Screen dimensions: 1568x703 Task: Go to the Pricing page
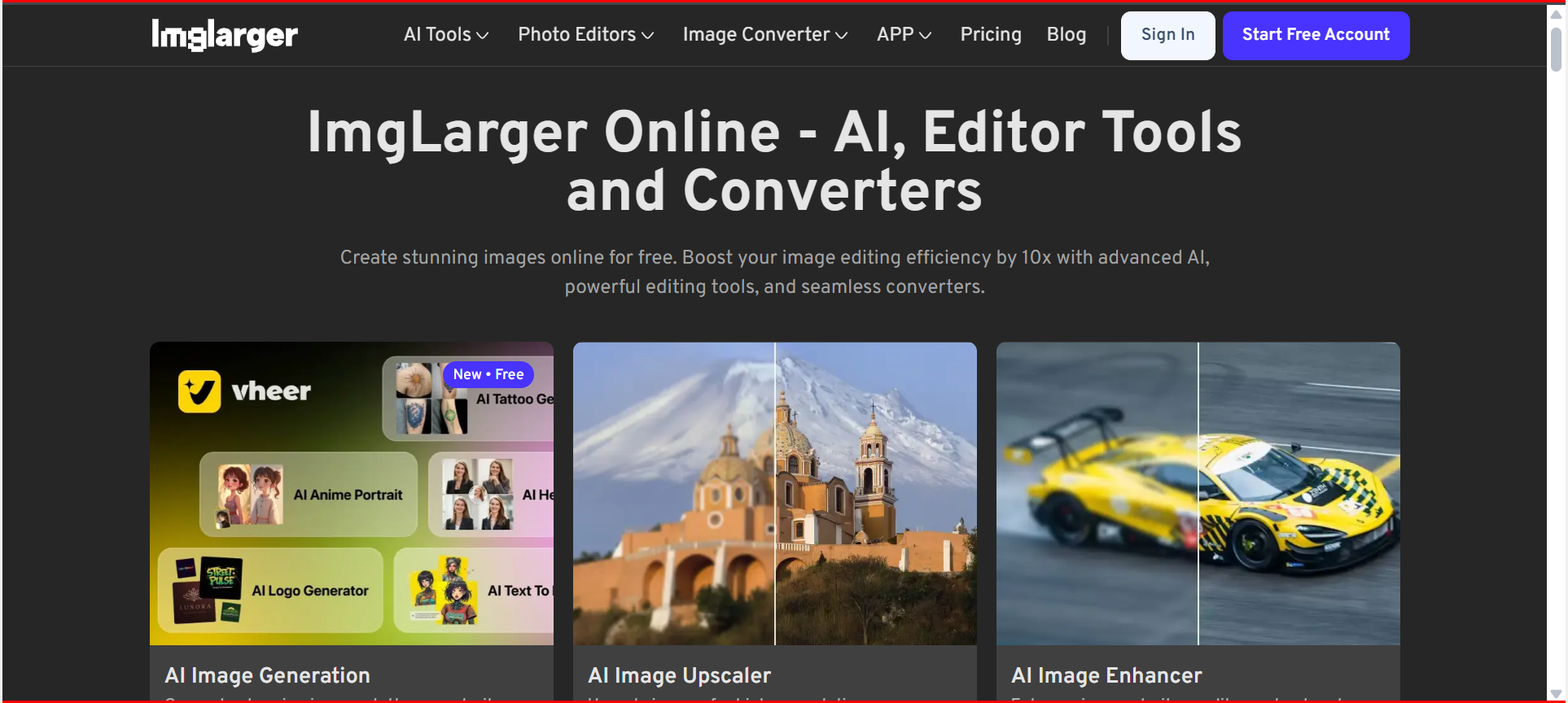pyautogui.click(x=991, y=34)
